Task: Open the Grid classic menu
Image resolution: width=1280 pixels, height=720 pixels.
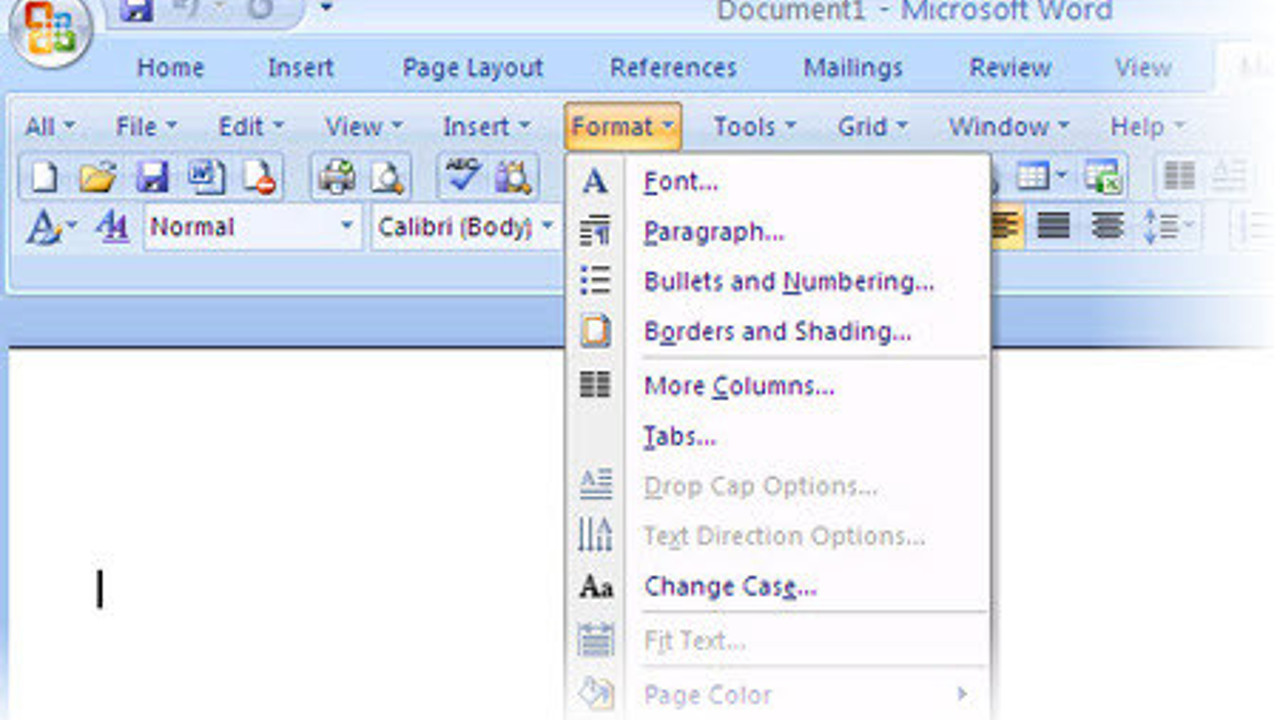Action: (x=872, y=127)
